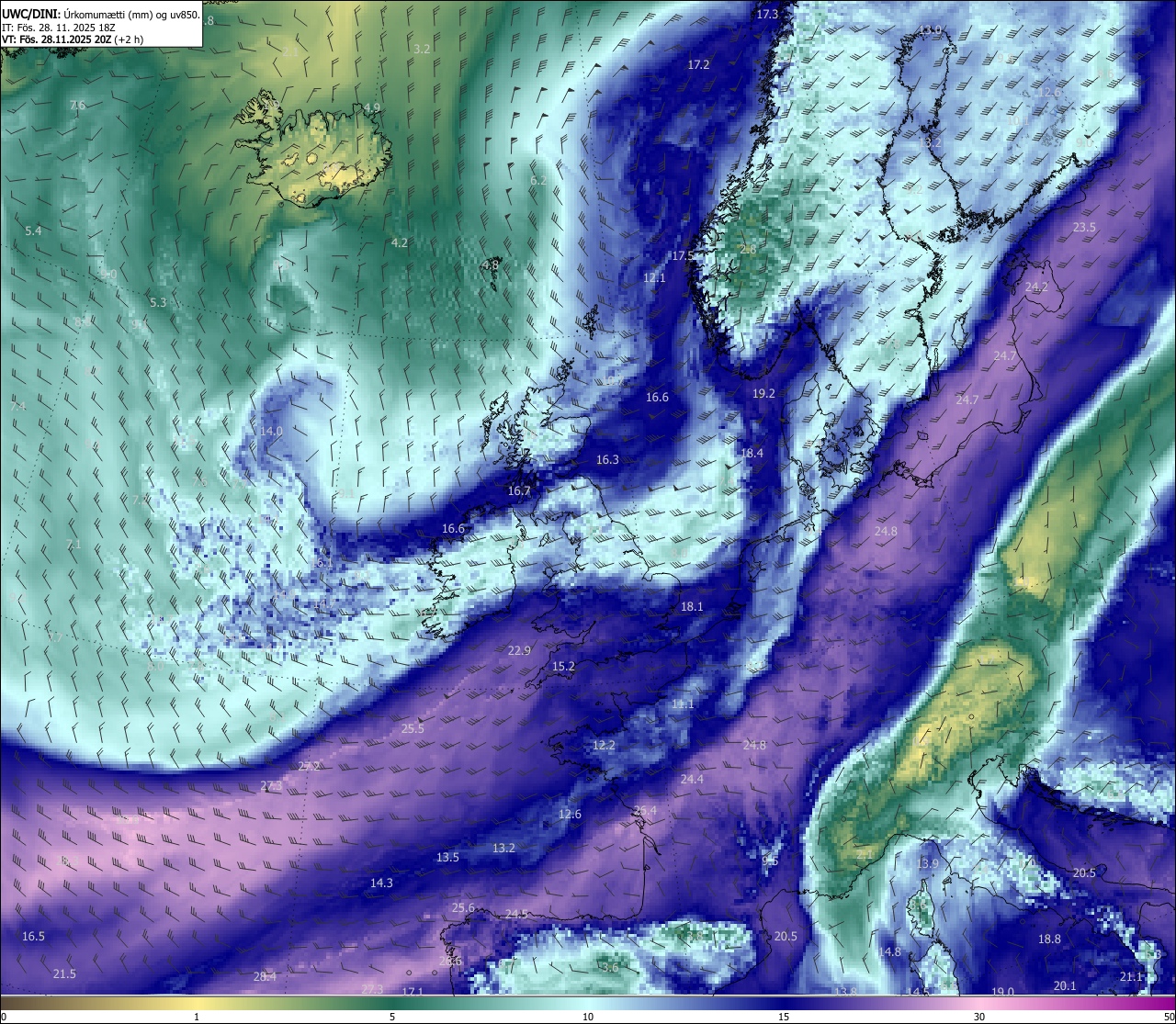
Task: Click the 30 tick on the colour scale
Action: [x=979, y=1017]
